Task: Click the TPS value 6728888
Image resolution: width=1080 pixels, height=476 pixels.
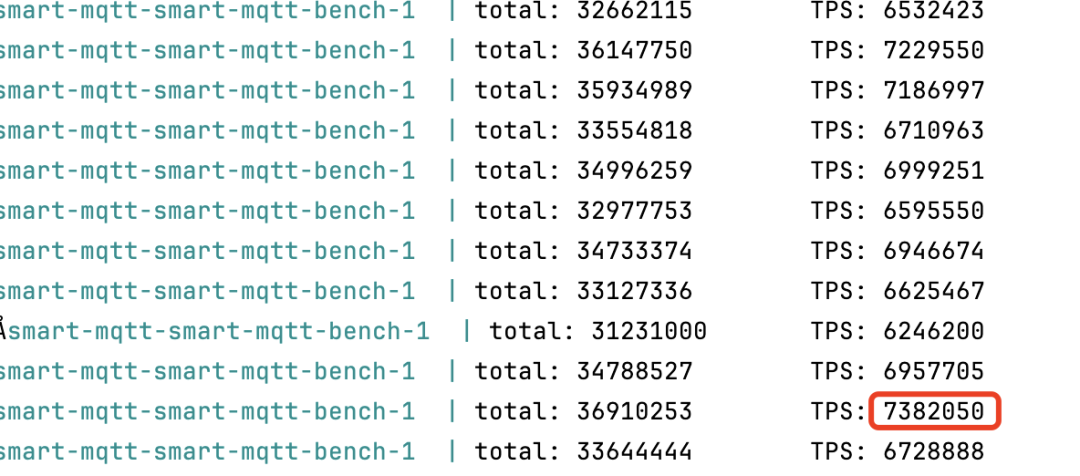Action: [x=934, y=451]
